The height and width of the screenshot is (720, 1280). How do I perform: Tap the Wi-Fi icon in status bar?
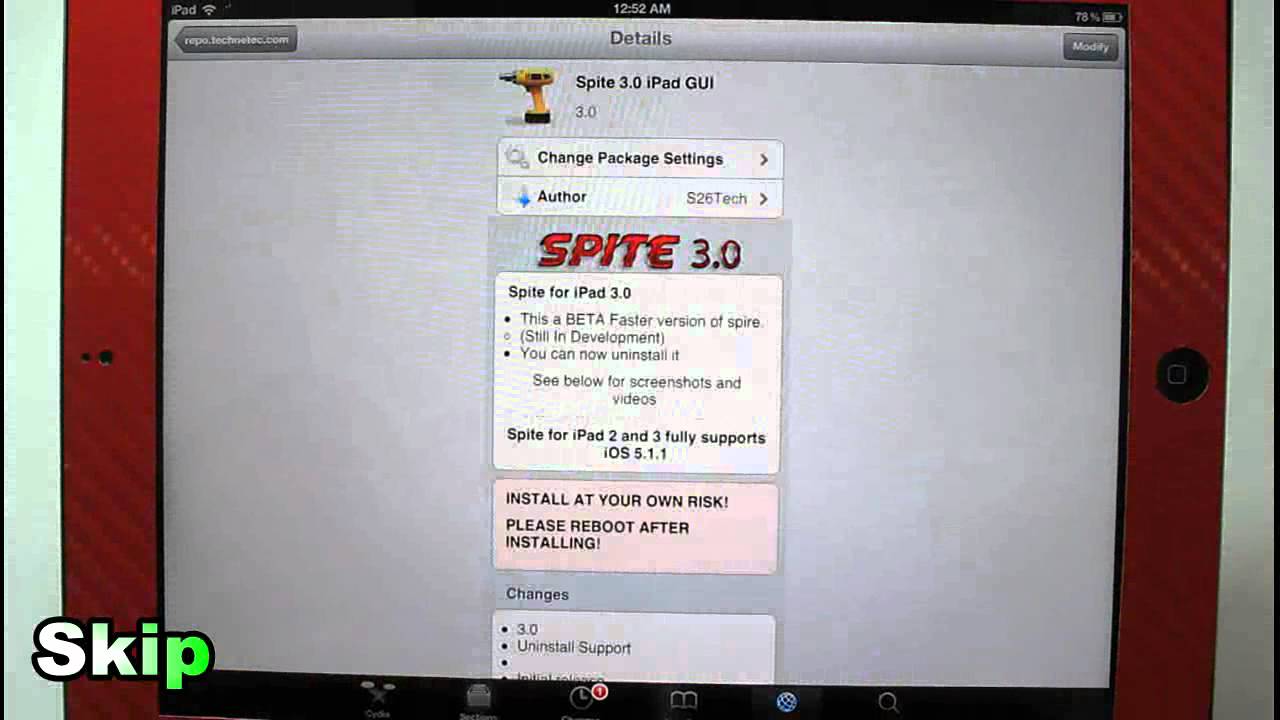click(209, 10)
